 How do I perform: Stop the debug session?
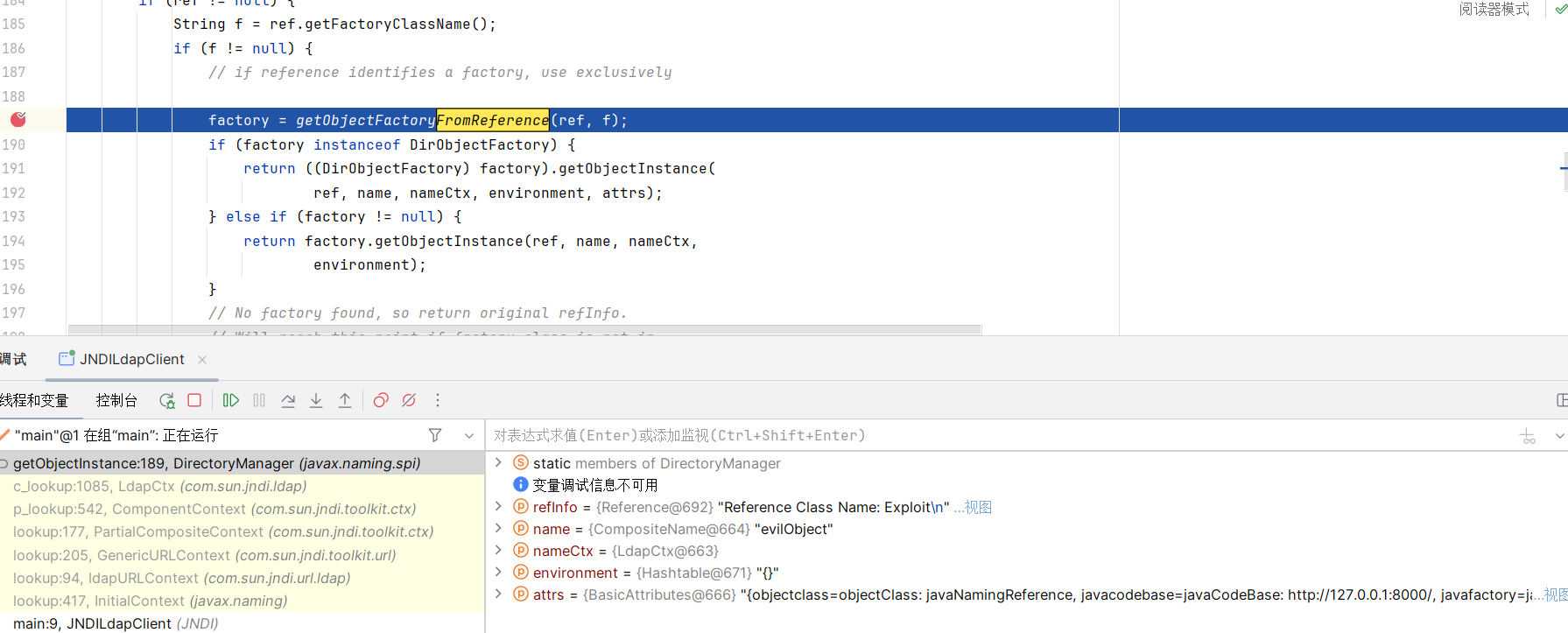(x=194, y=400)
